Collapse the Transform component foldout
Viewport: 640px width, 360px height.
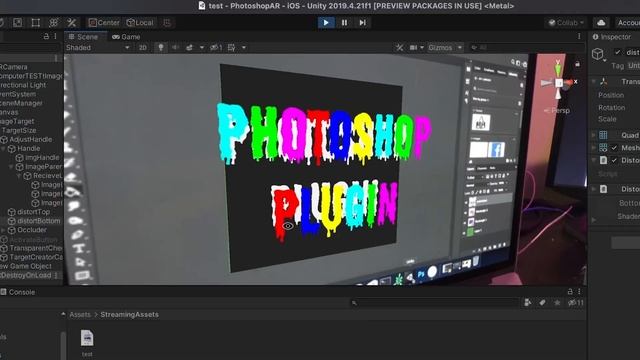[x=594, y=82]
